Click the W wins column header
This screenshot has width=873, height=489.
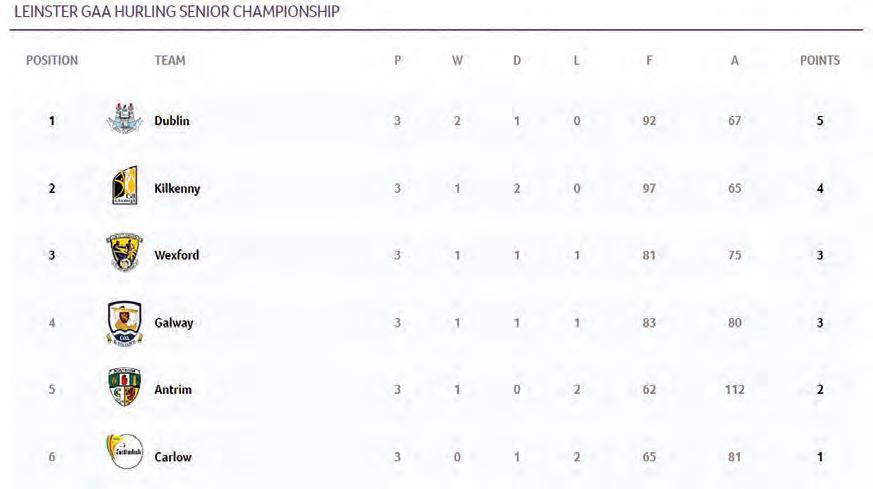click(457, 60)
